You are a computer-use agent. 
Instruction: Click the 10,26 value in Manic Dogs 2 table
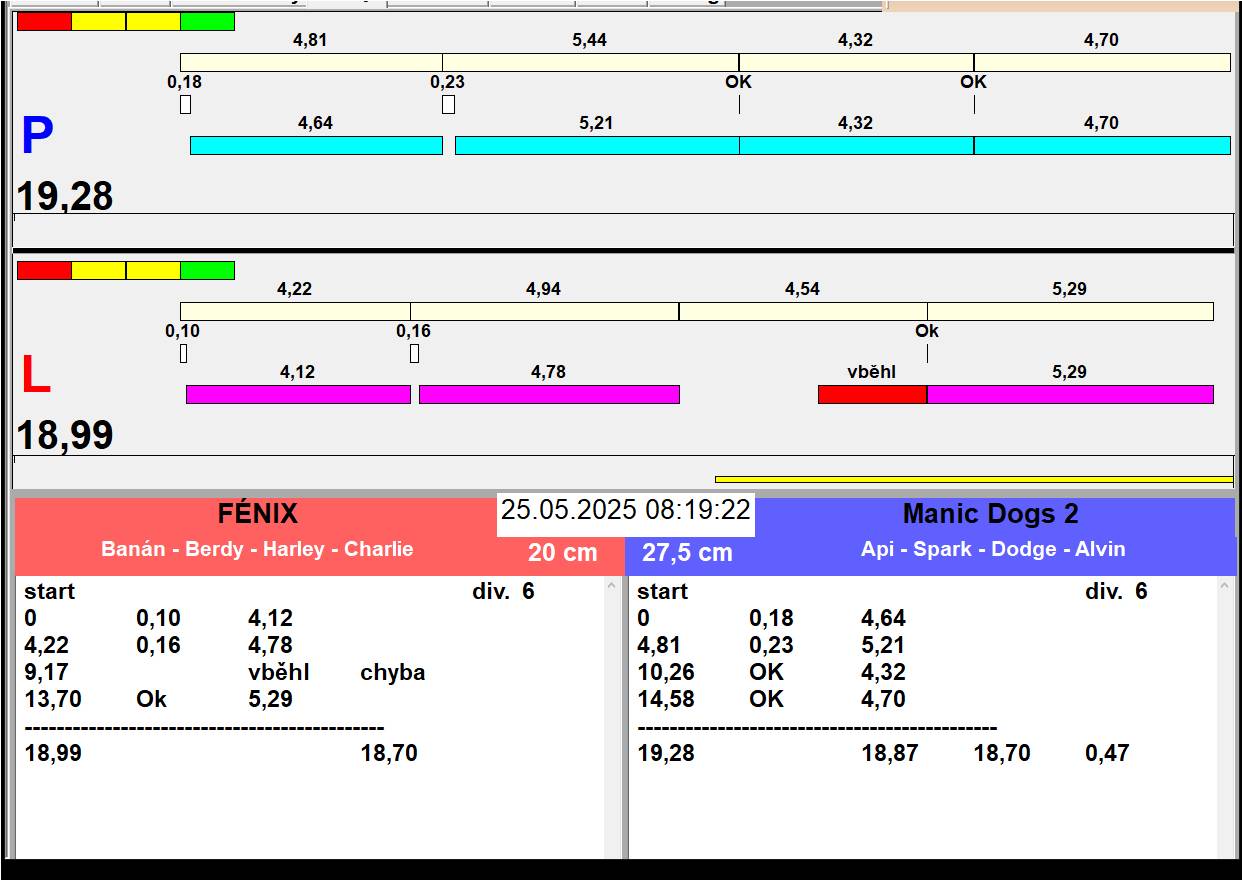tap(666, 672)
